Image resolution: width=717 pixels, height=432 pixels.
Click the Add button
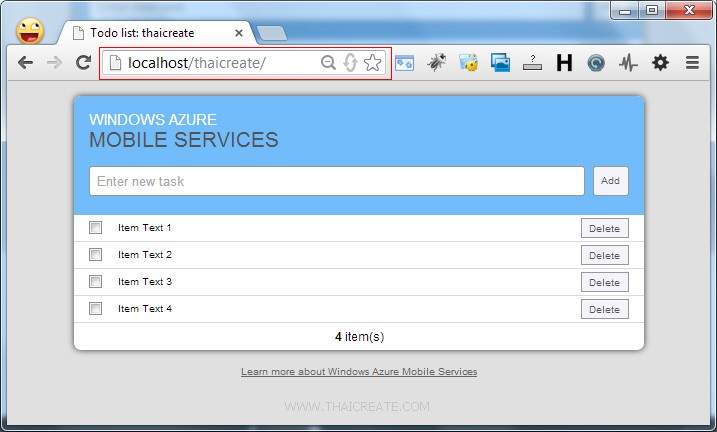[610, 181]
